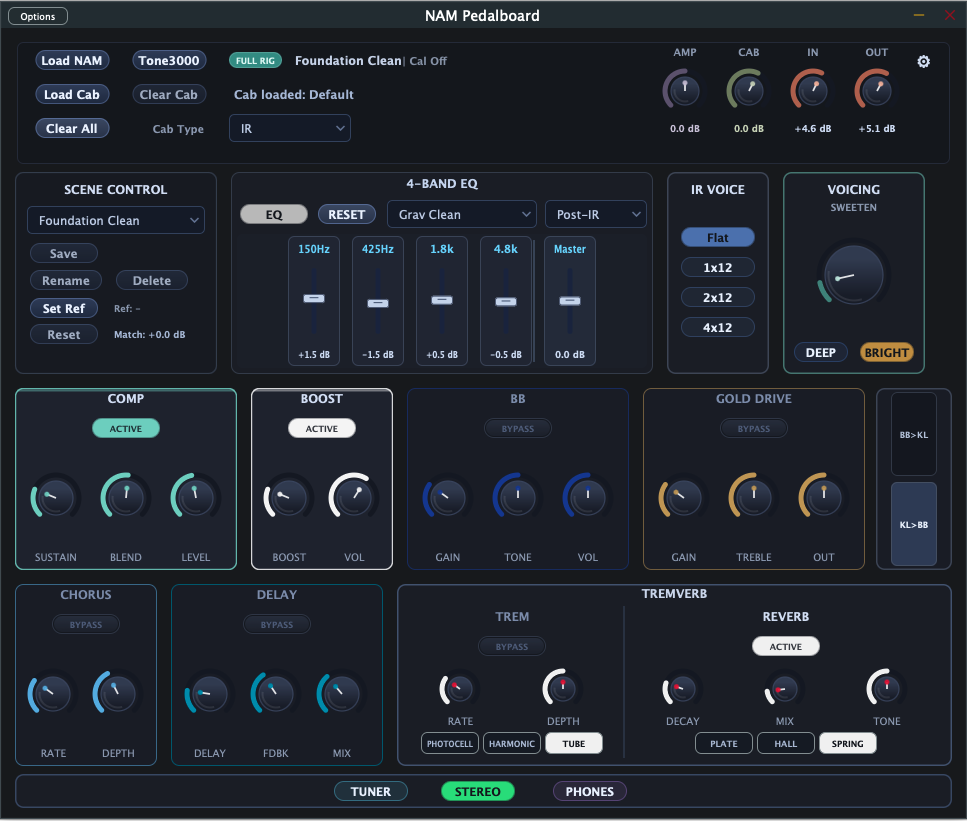Click the Comp Sustain knob
The width and height of the screenshot is (967, 821).
(55, 498)
